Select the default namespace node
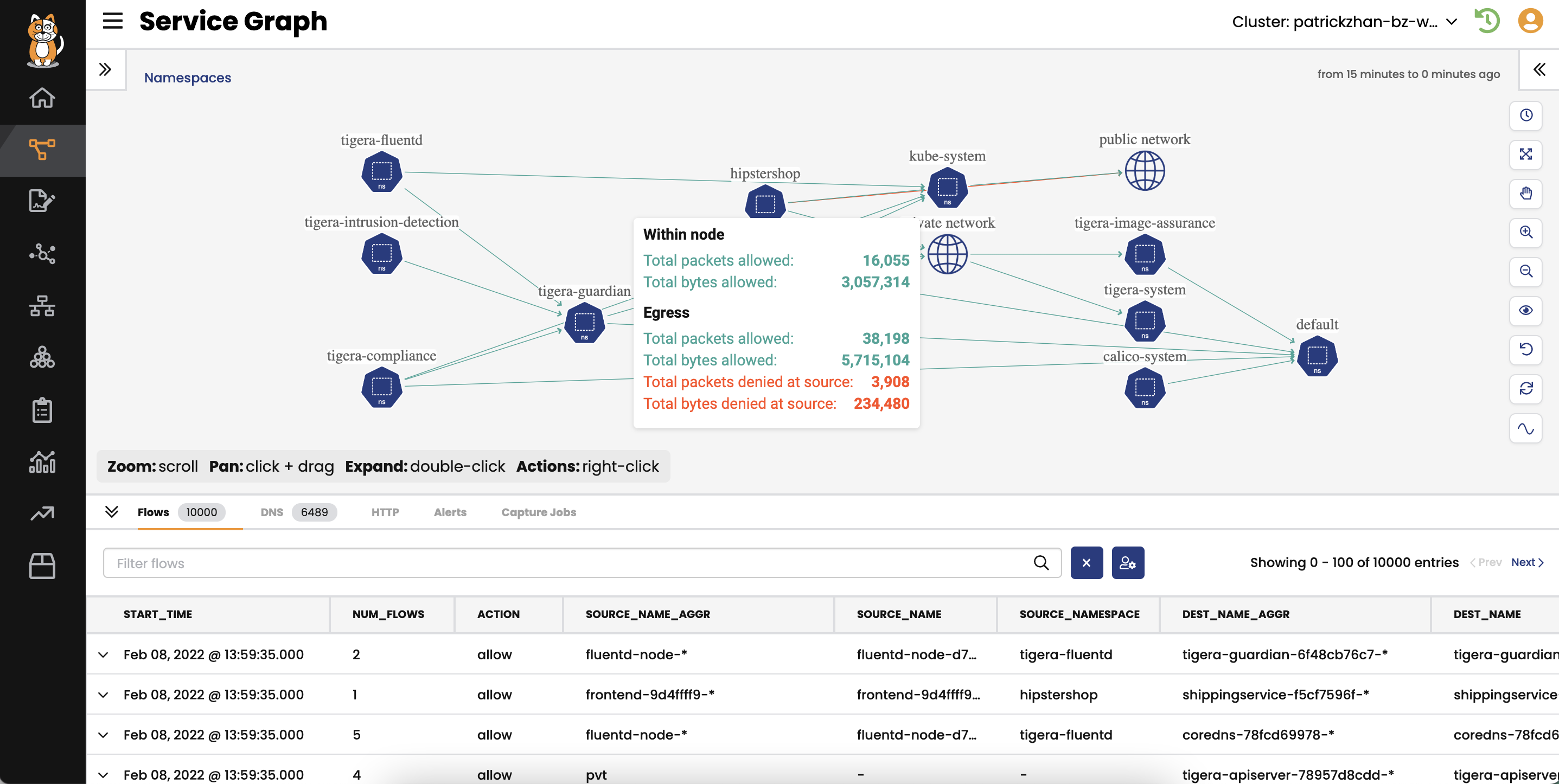The image size is (1559, 784). [1317, 356]
